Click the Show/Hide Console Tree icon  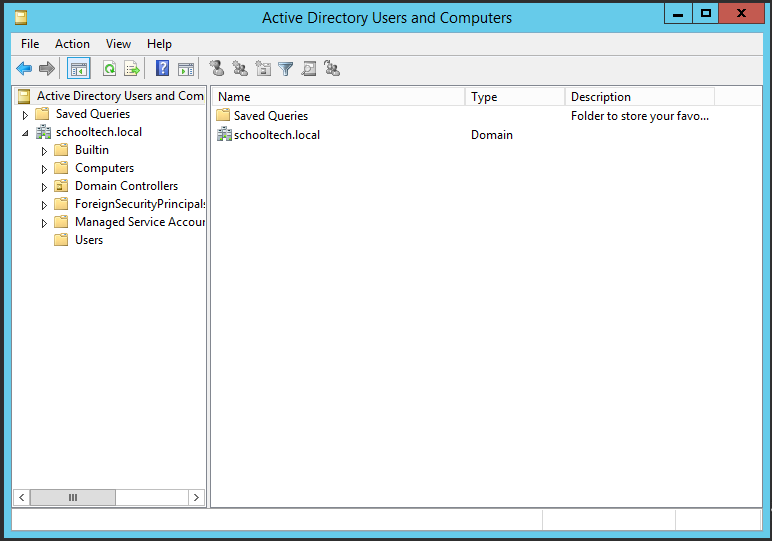tap(79, 69)
